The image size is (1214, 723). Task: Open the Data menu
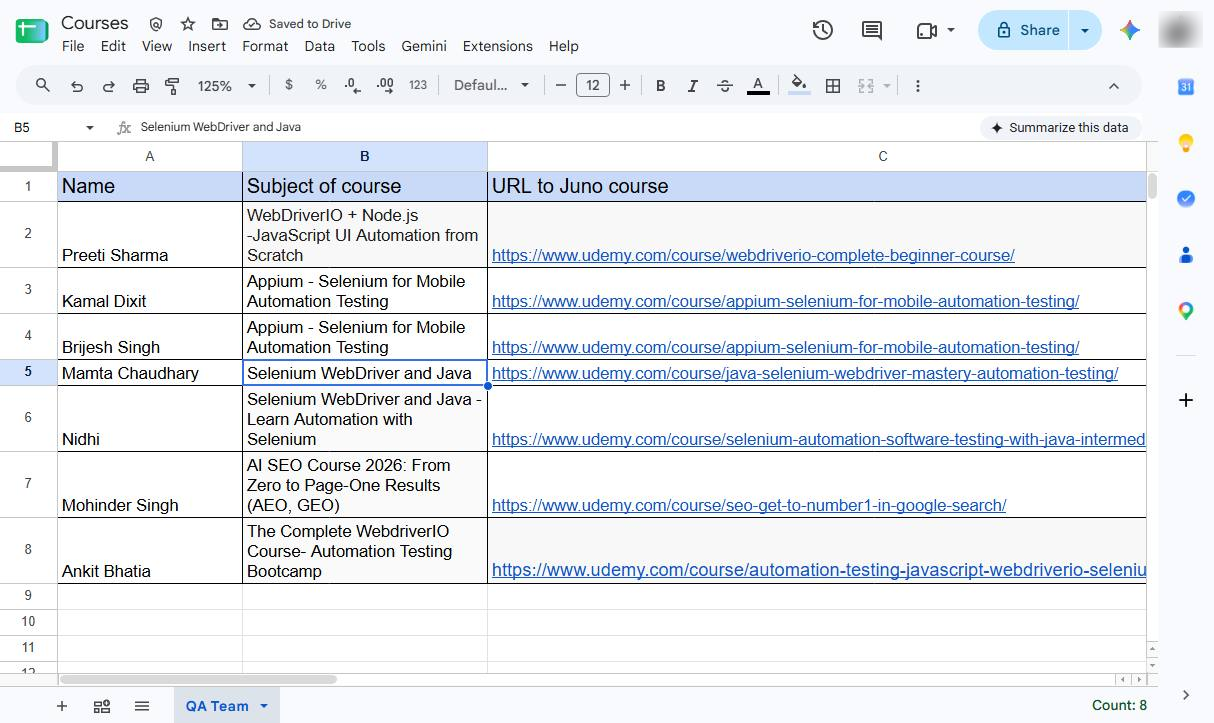[319, 46]
